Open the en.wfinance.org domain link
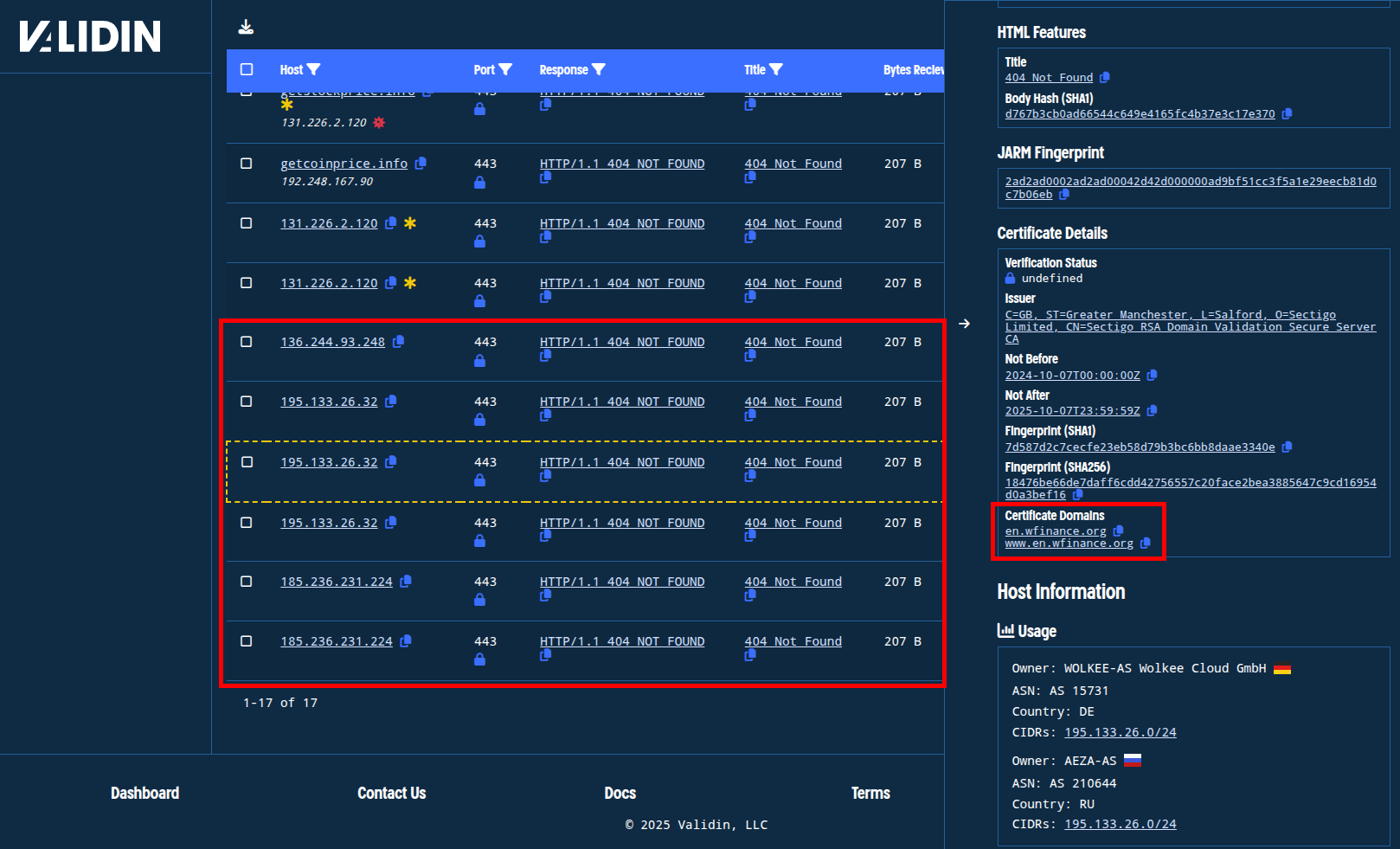This screenshot has width=1400, height=849. coord(1056,531)
